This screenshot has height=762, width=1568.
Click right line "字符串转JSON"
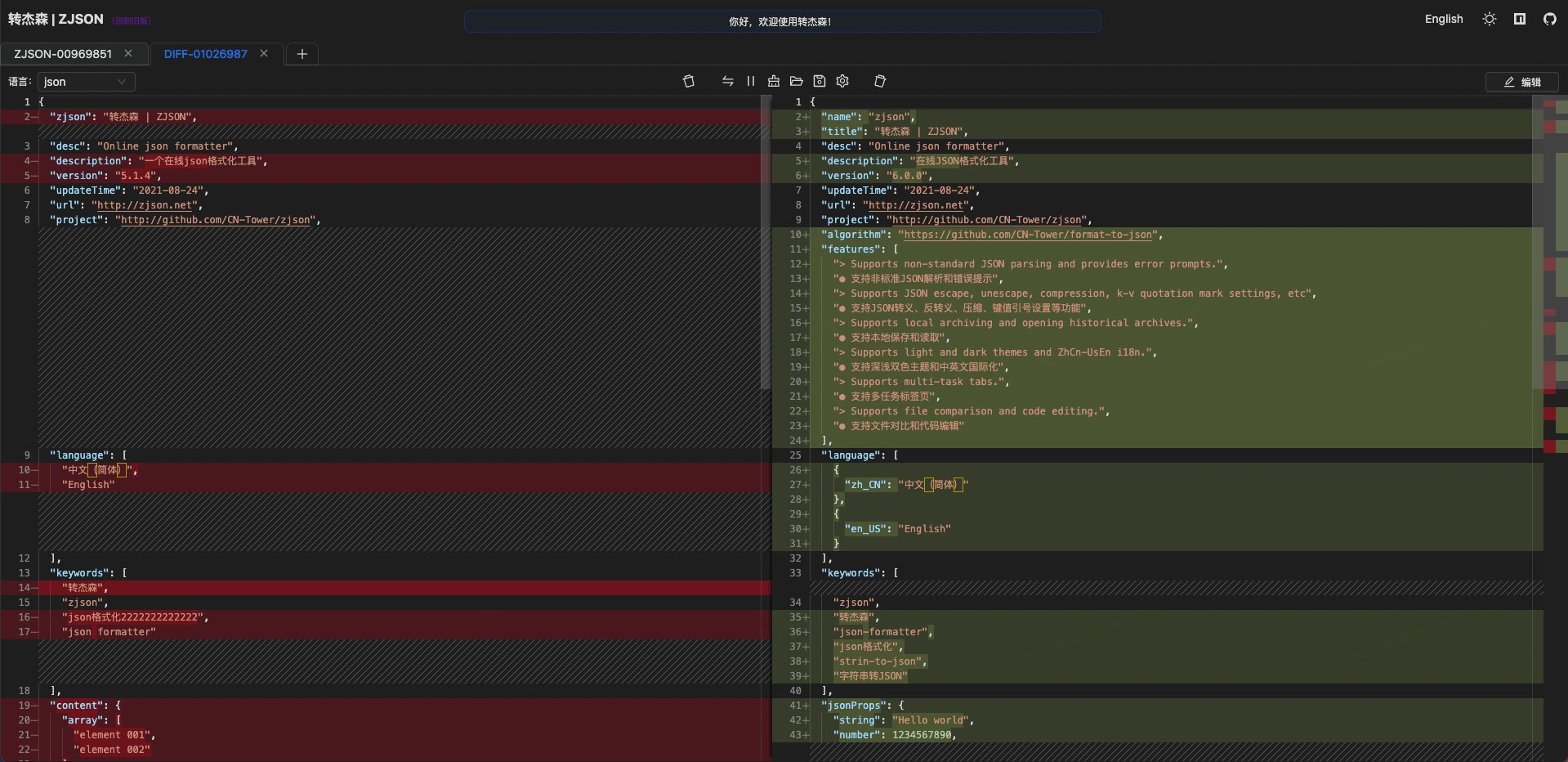870,676
